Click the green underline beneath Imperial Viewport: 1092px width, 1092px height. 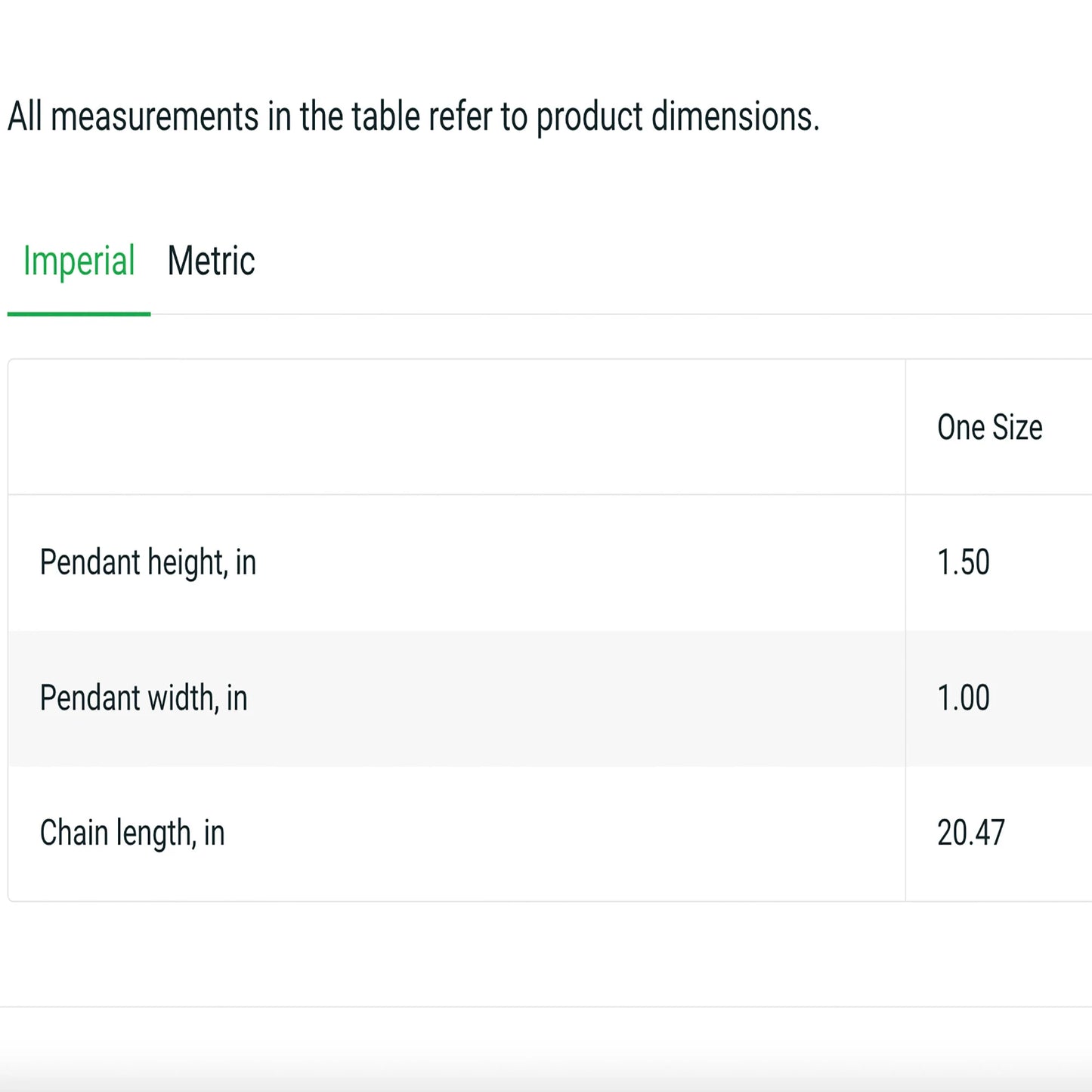pos(79,314)
